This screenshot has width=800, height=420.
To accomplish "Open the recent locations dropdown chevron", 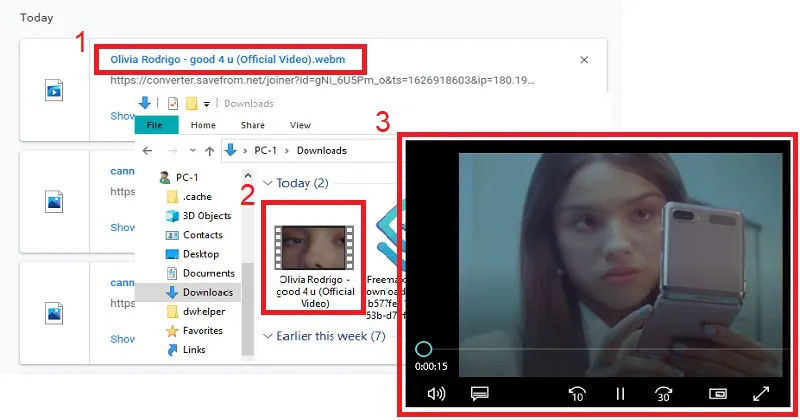I will pyautogui.click(x=192, y=151).
